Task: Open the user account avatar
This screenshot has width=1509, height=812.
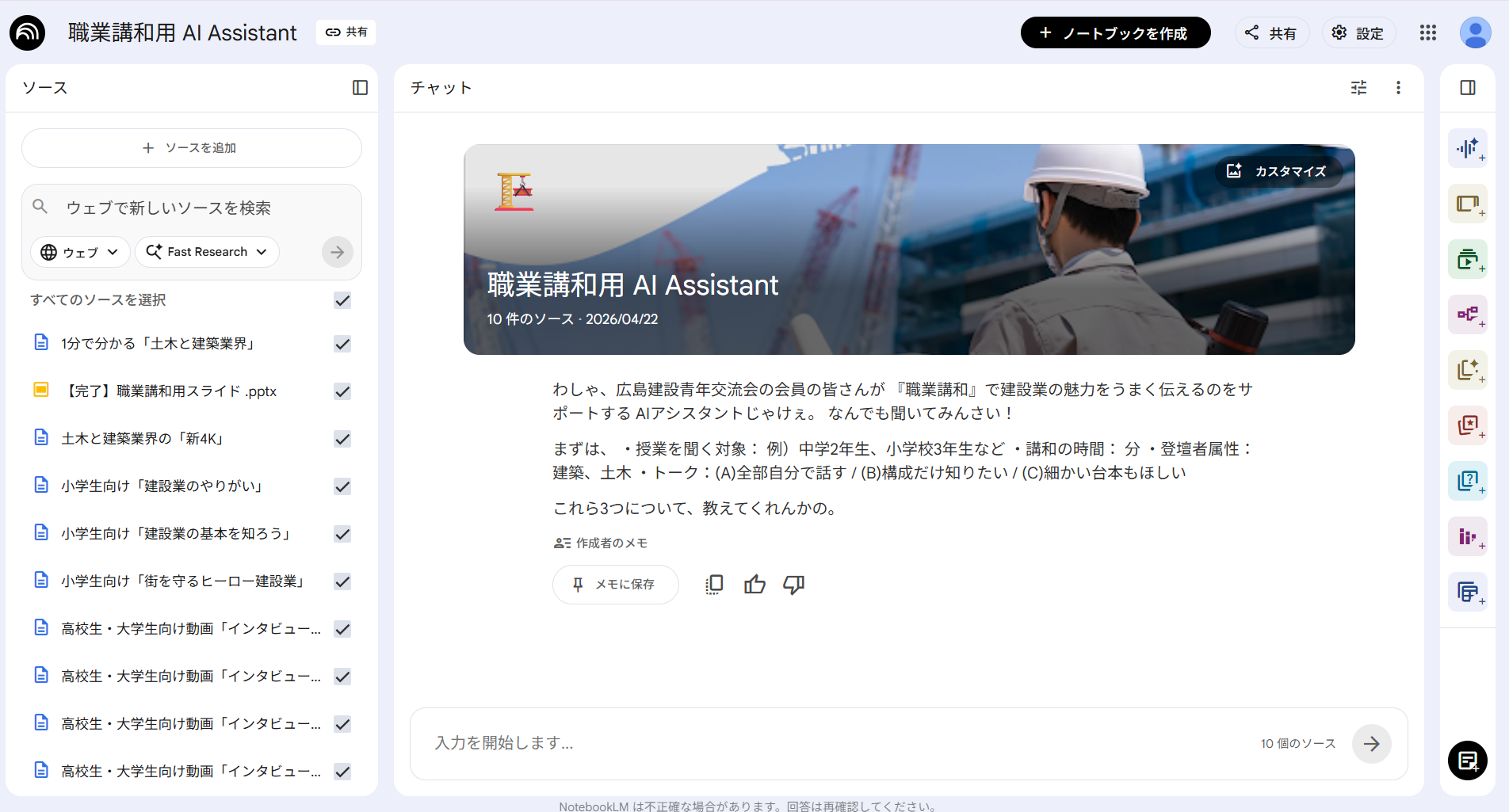Action: pyautogui.click(x=1476, y=32)
